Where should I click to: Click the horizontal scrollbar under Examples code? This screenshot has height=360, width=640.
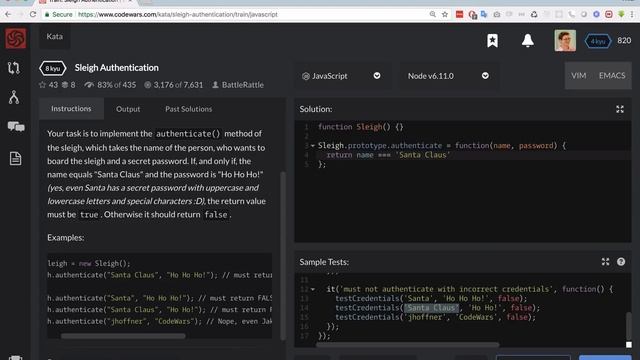coord(123,336)
